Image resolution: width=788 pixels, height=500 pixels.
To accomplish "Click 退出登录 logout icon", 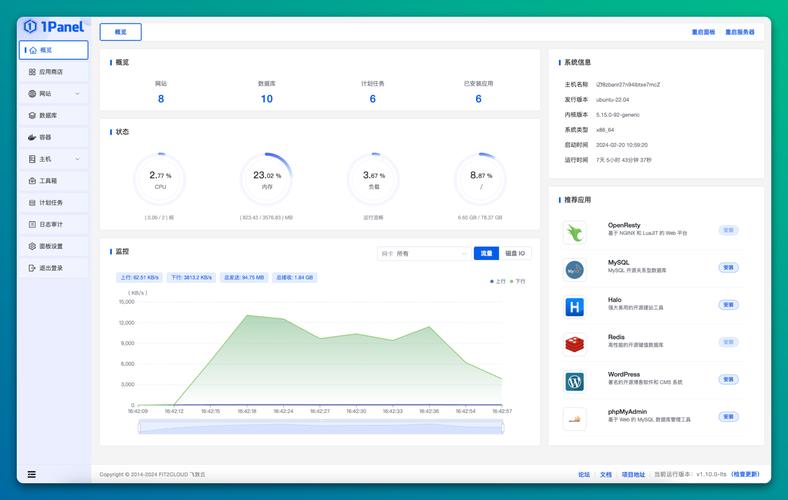I will (x=32, y=268).
